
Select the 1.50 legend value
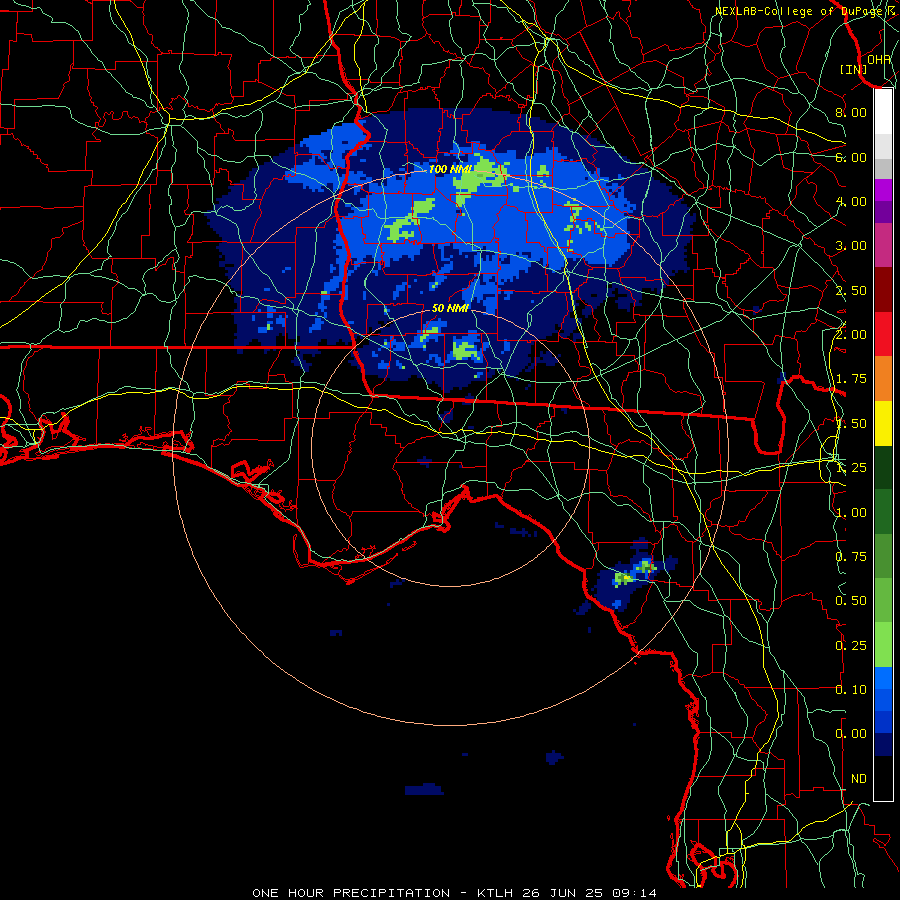pyautogui.click(x=851, y=424)
